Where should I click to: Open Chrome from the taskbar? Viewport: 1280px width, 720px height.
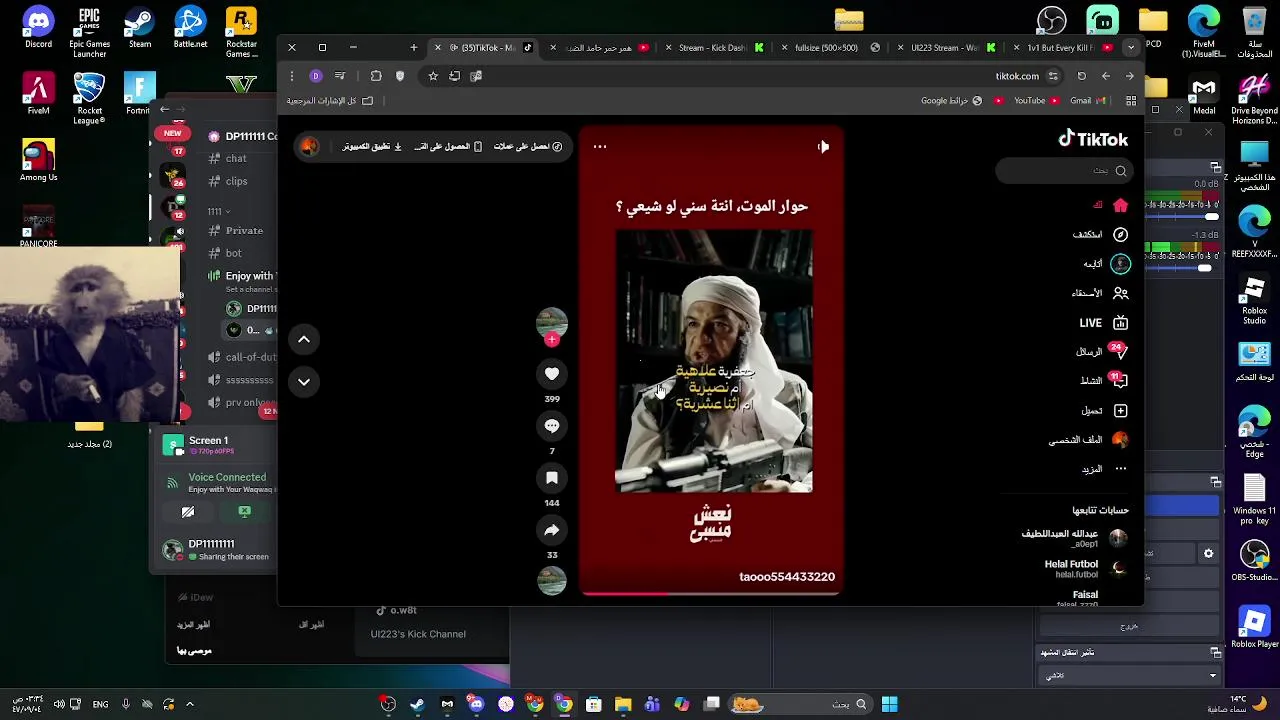click(x=564, y=704)
